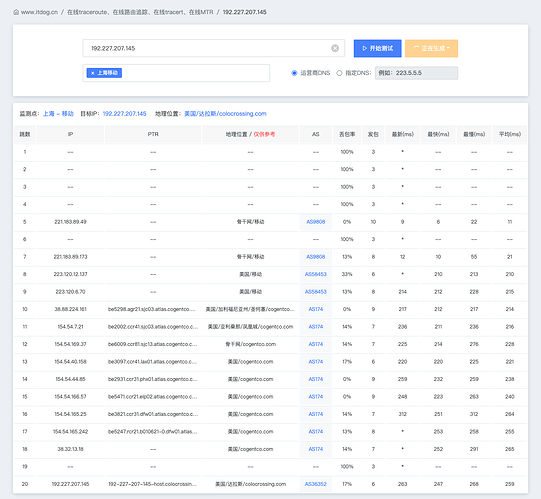This screenshot has width=541, height=499.
Task: Click IP 221.183.89.49 in hop 5
Action: (70, 222)
